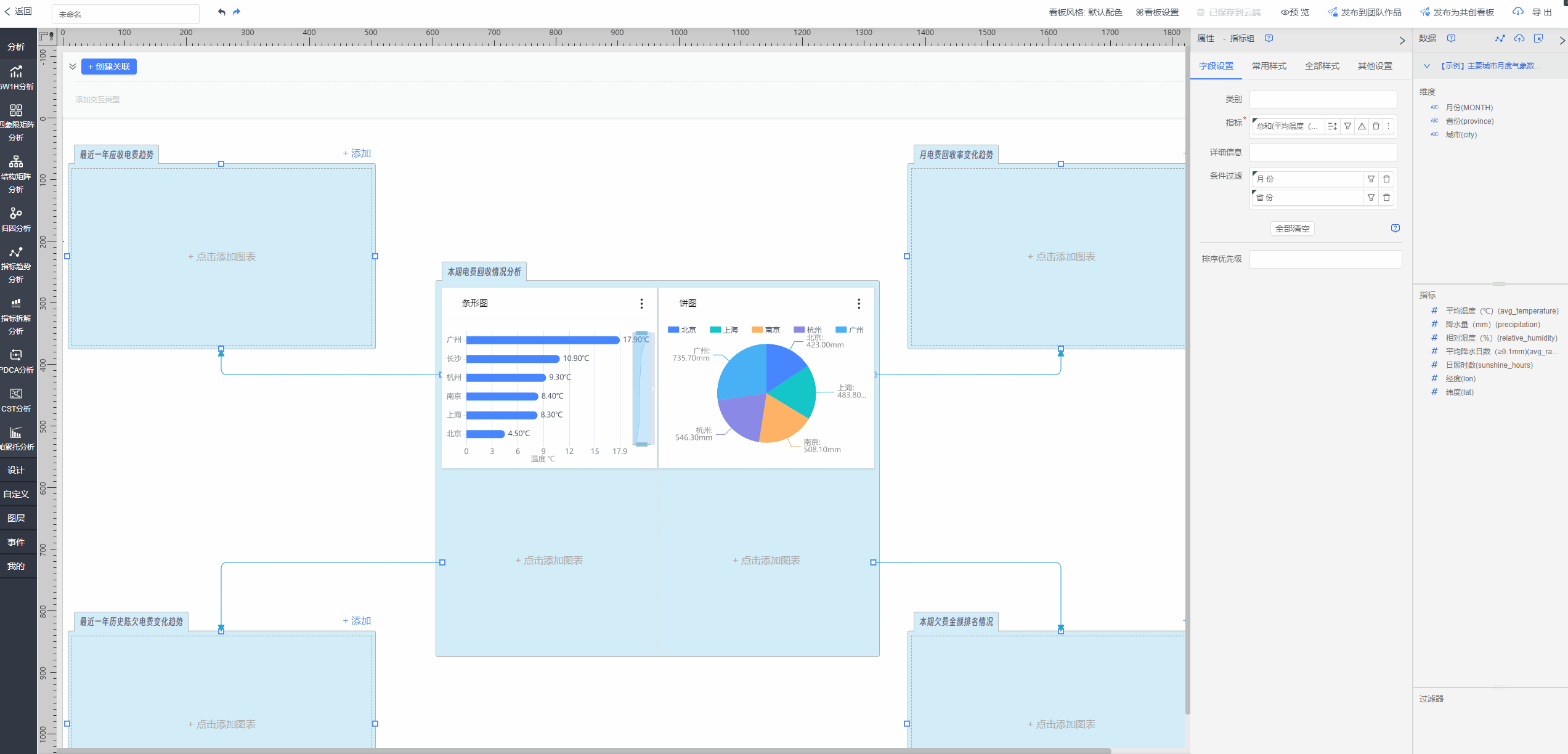
Task: Click the 全部清空 button
Action: click(1292, 229)
